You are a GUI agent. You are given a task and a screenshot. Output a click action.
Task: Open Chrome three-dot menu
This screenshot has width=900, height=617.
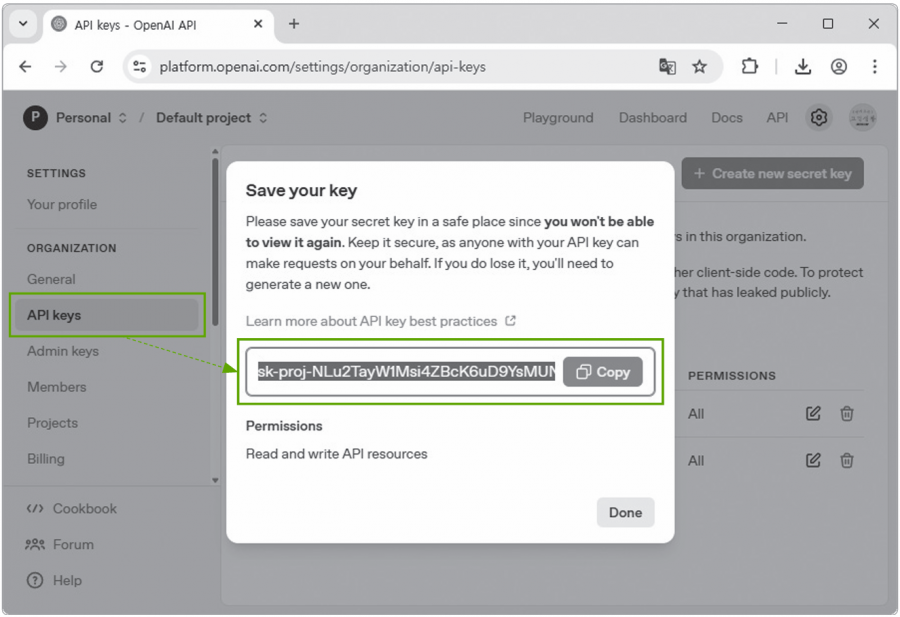tap(875, 67)
